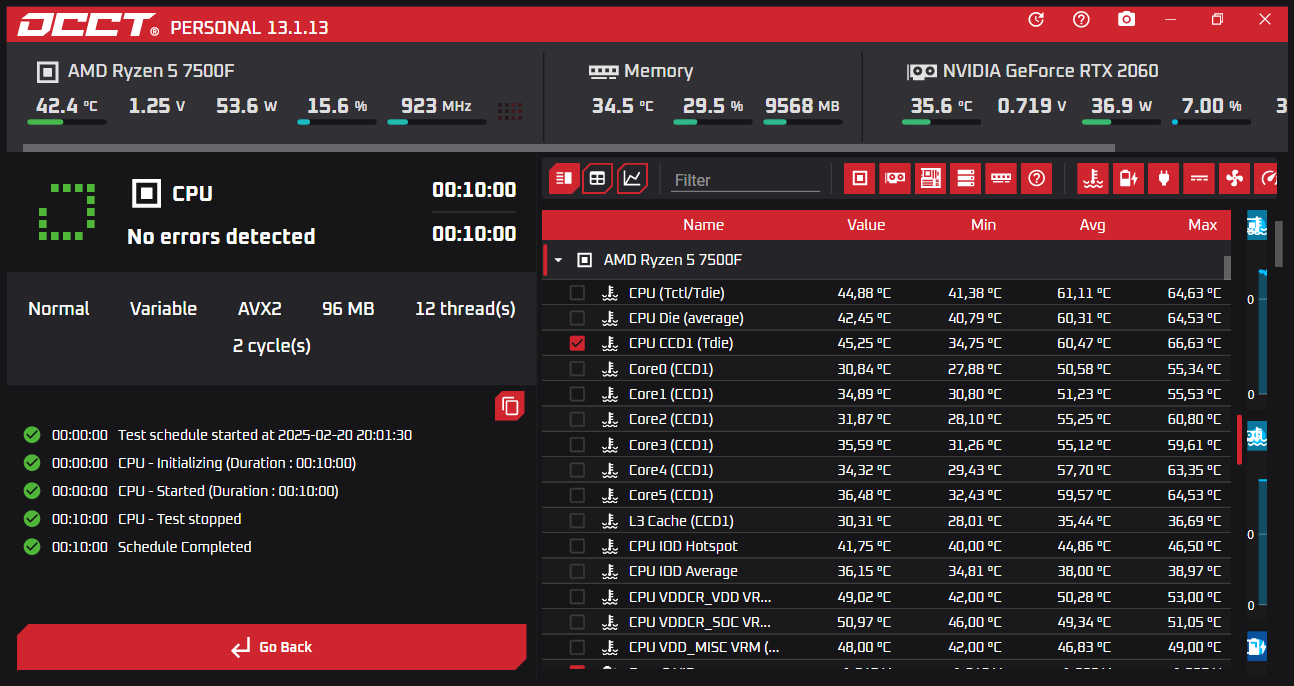Check the Core5 (CCD1) checkbox
This screenshot has height=686, width=1294.
tap(577, 495)
